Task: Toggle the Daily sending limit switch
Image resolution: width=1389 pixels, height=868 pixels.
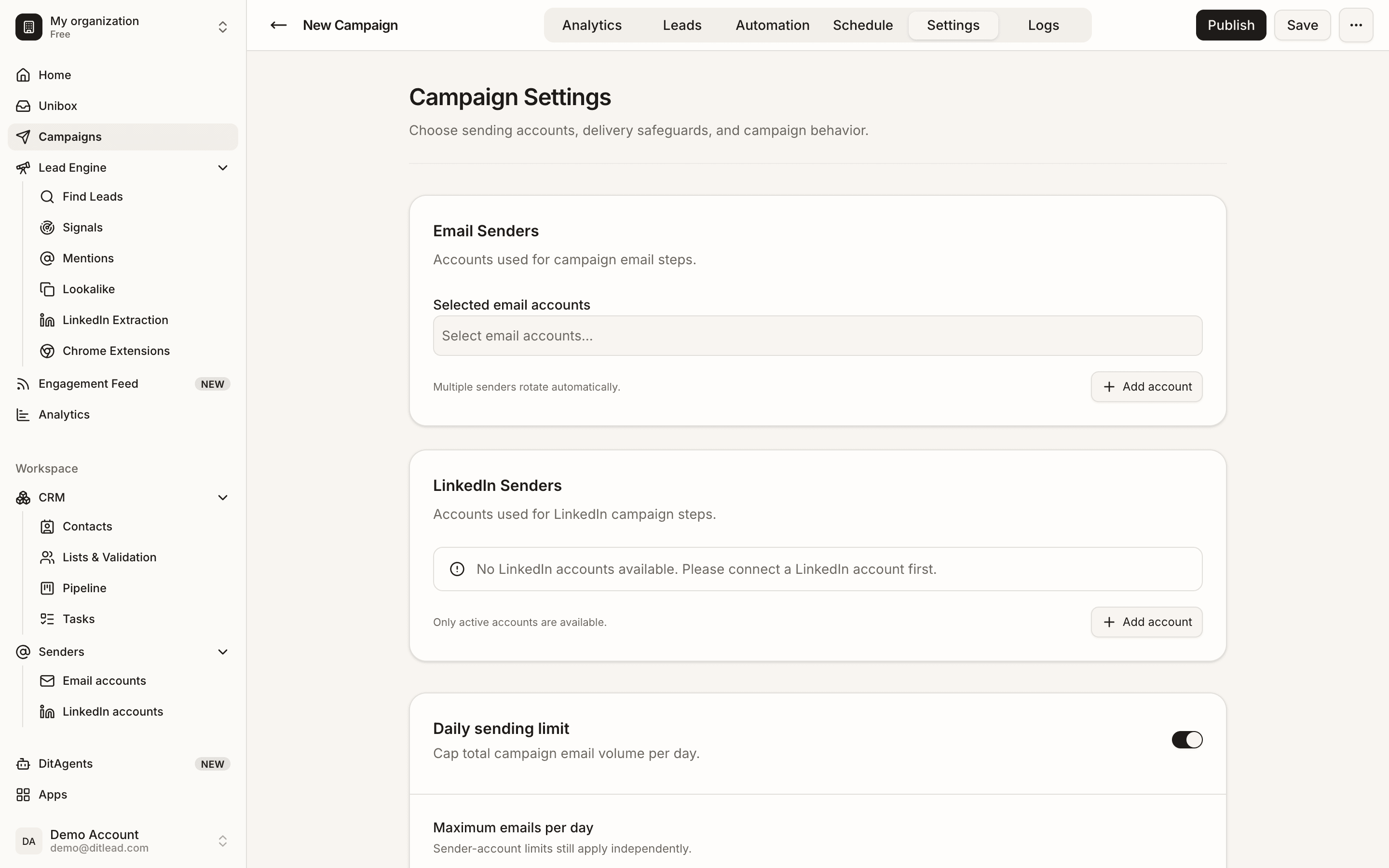Action: 1187,739
